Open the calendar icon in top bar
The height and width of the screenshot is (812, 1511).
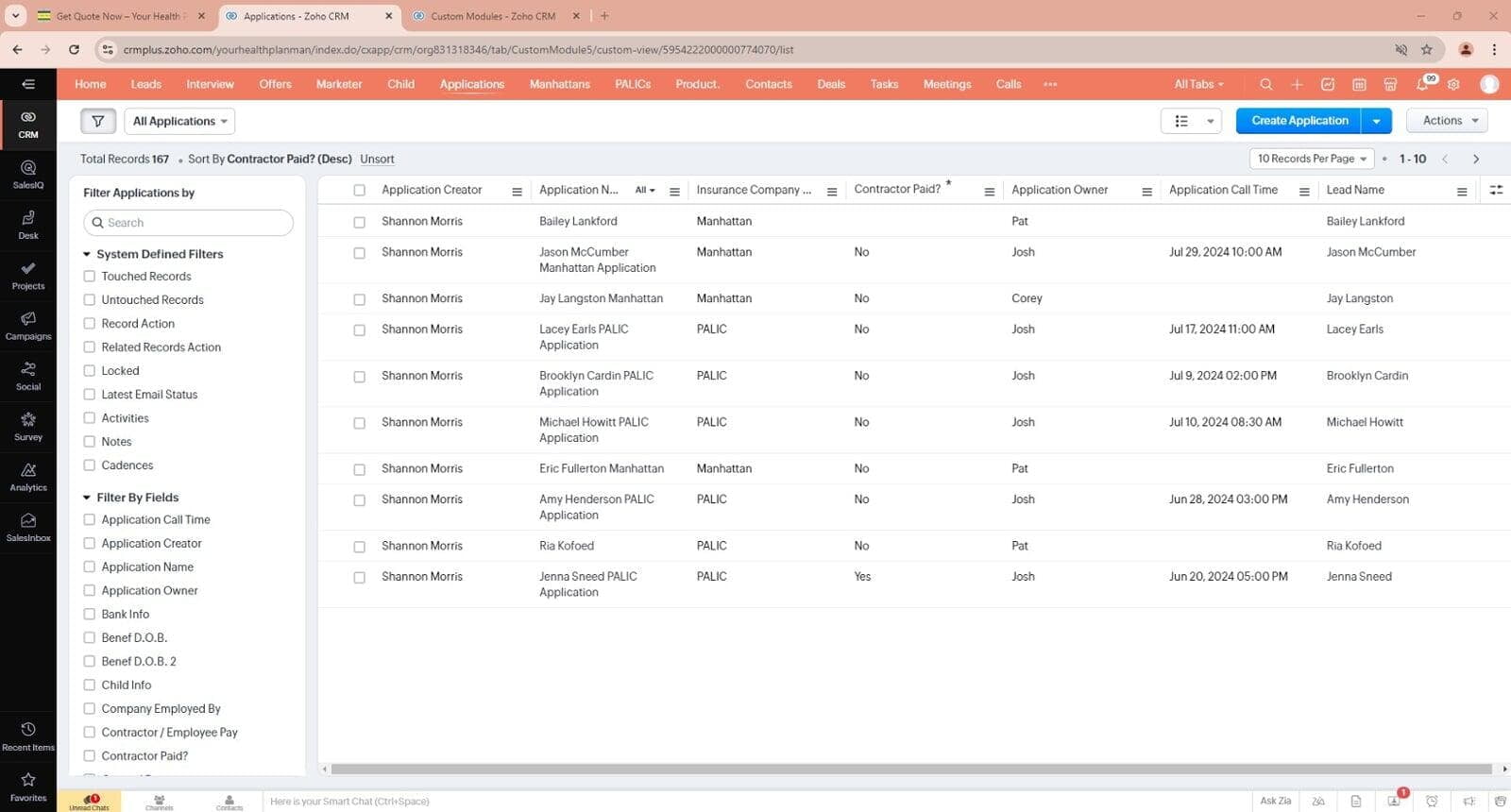click(1359, 84)
